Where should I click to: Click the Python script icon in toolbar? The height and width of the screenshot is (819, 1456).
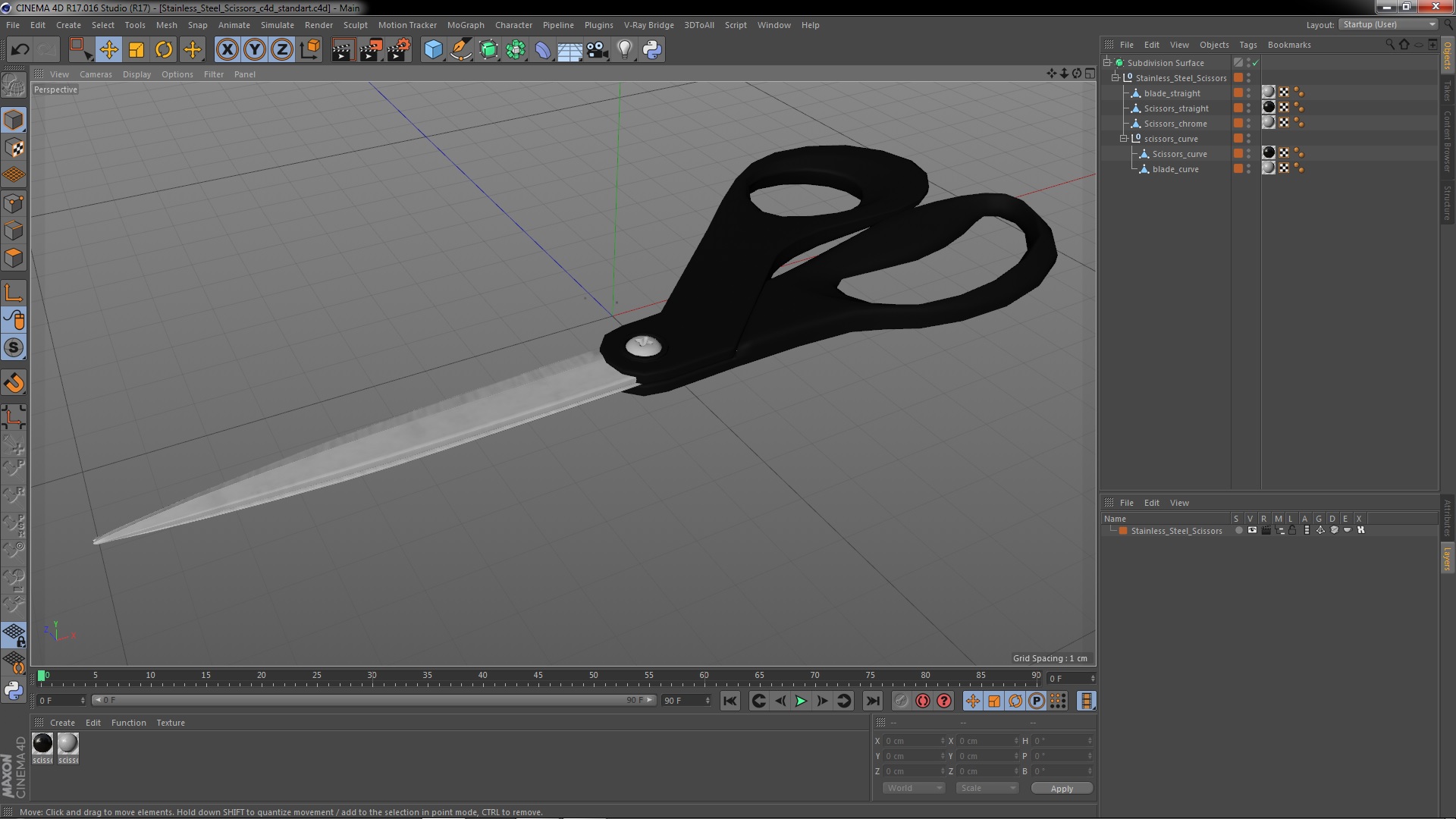point(652,50)
